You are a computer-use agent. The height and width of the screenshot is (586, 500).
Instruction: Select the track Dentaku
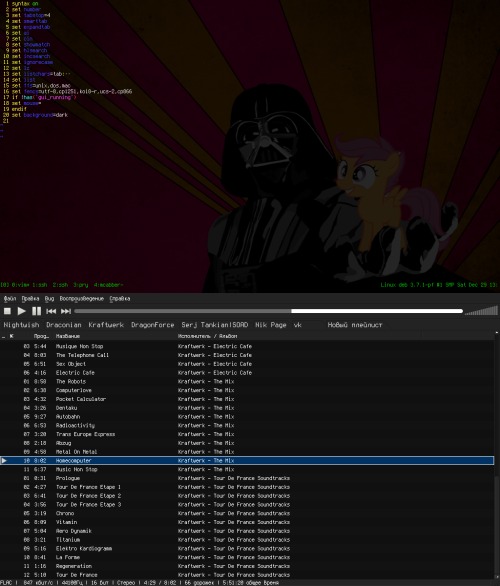point(247,408)
